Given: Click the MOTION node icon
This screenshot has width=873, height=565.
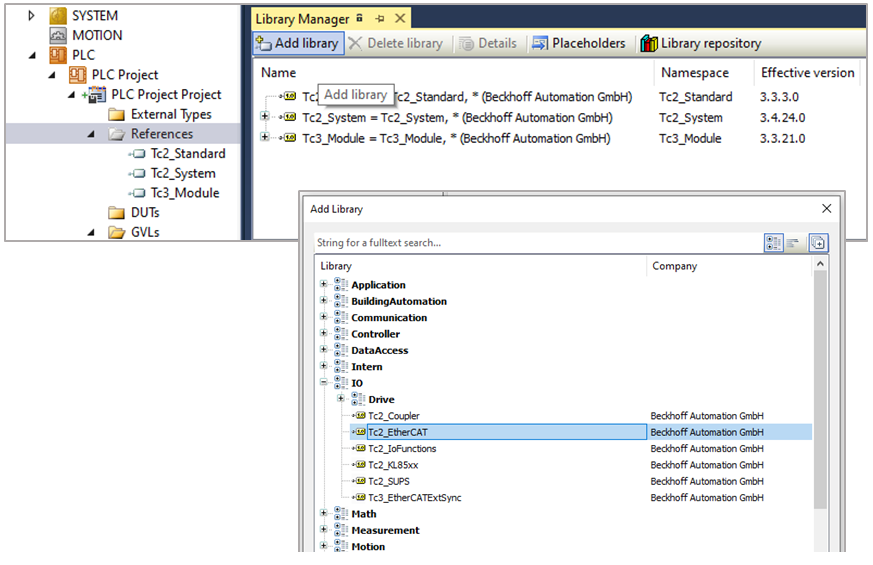Looking at the screenshot, I should tap(58, 35).
